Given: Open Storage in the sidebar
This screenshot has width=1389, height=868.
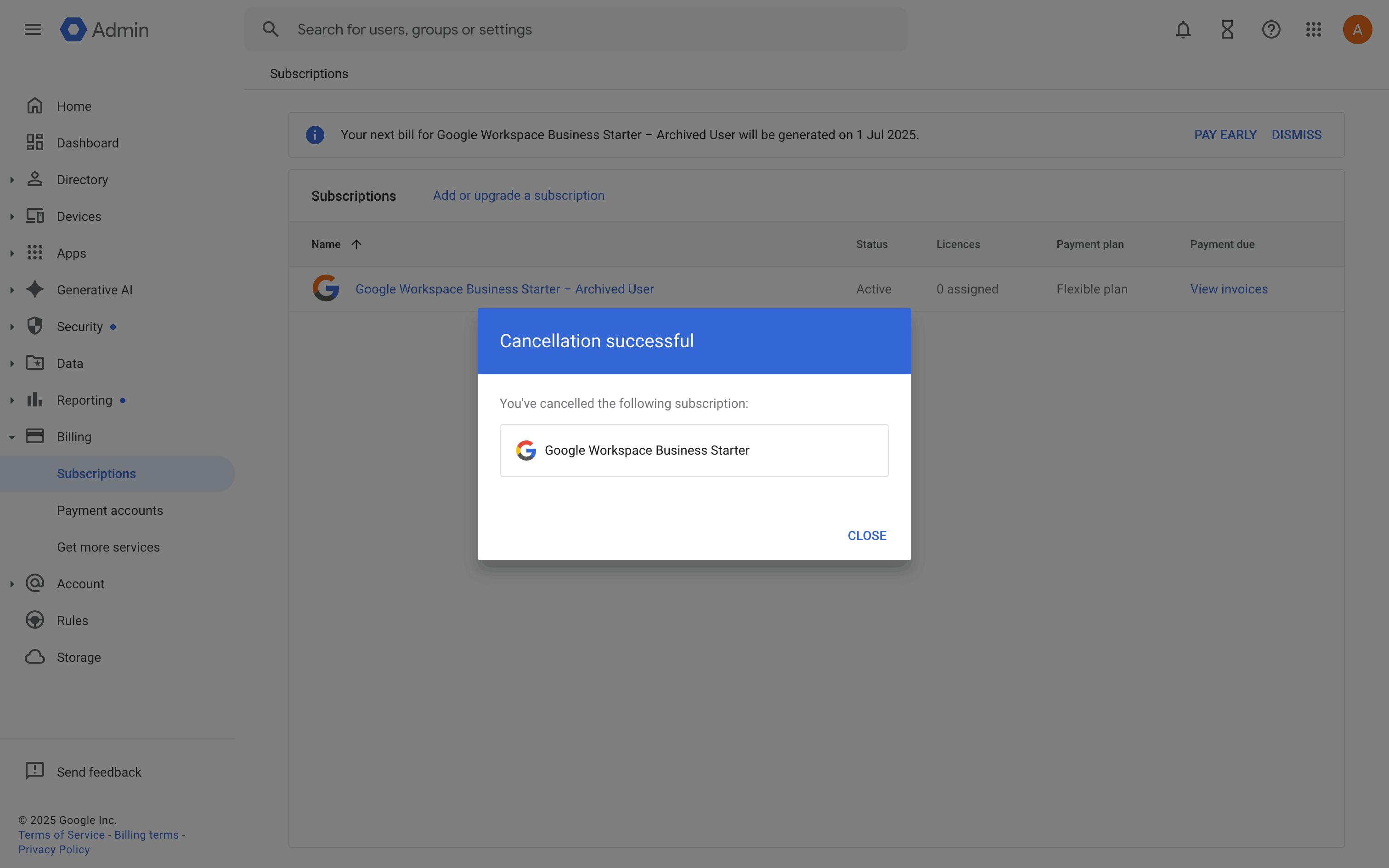Looking at the screenshot, I should click(x=79, y=657).
